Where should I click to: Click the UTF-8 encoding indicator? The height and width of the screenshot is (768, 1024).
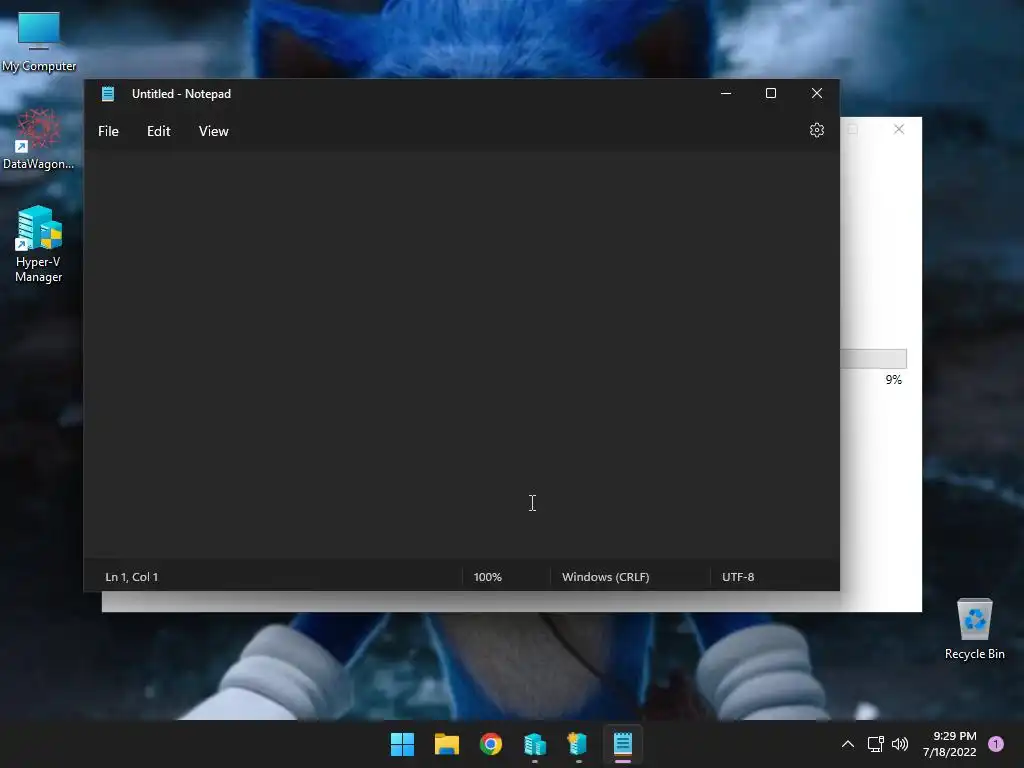738,577
